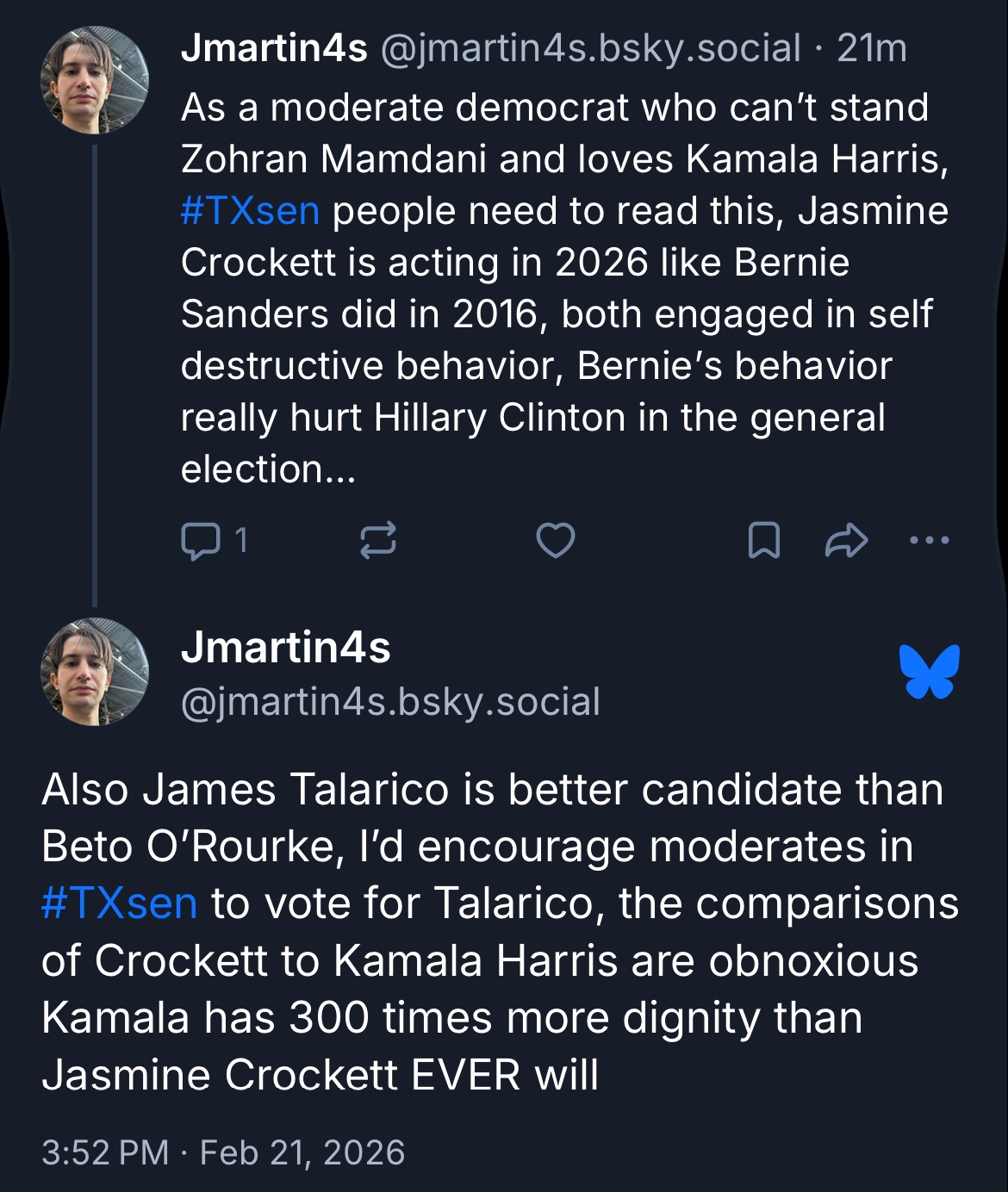Bookmark the parent post
The width and height of the screenshot is (1008, 1192).
pos(763,541)
